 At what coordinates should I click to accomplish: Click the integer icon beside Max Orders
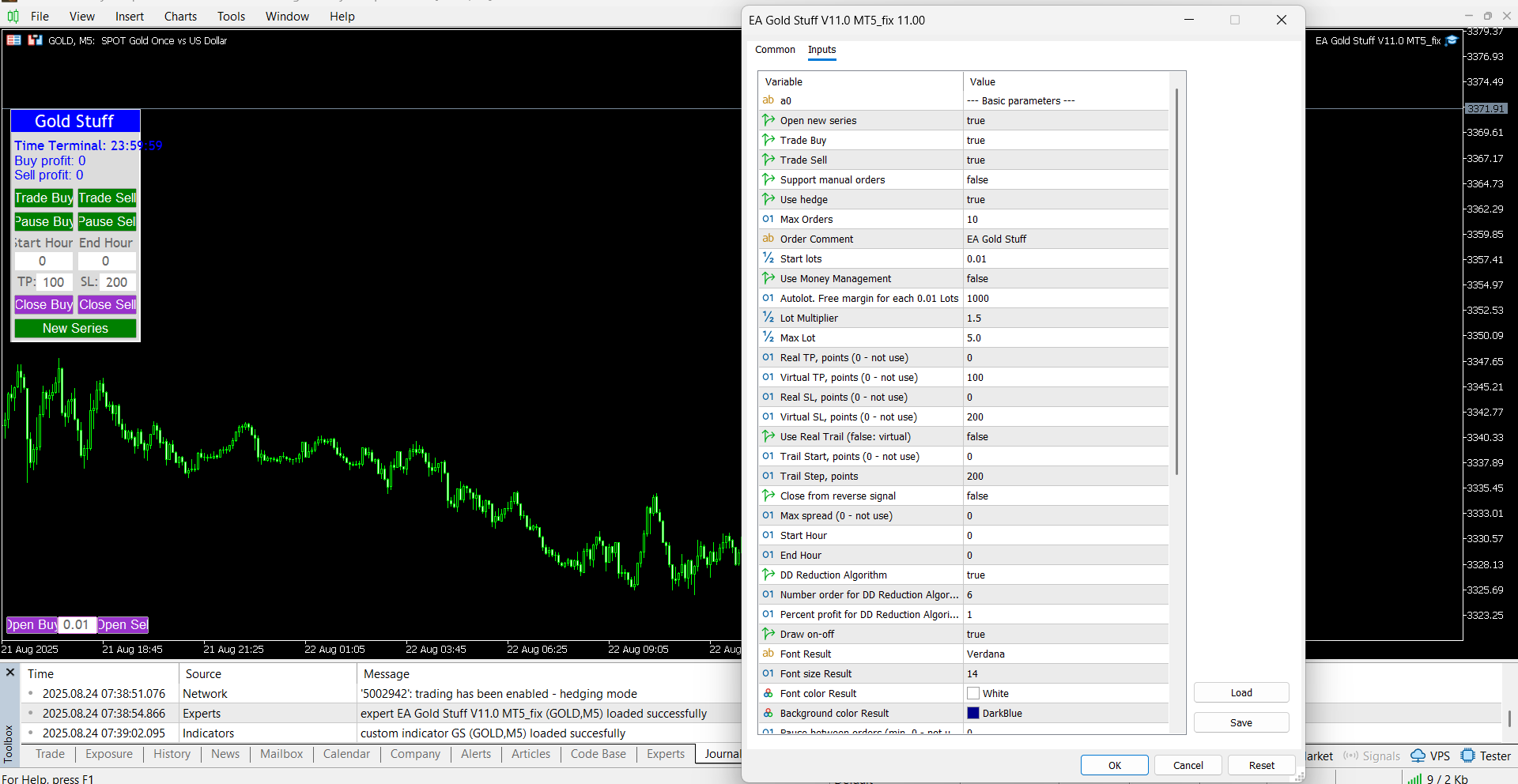click(x=768, y=219)
